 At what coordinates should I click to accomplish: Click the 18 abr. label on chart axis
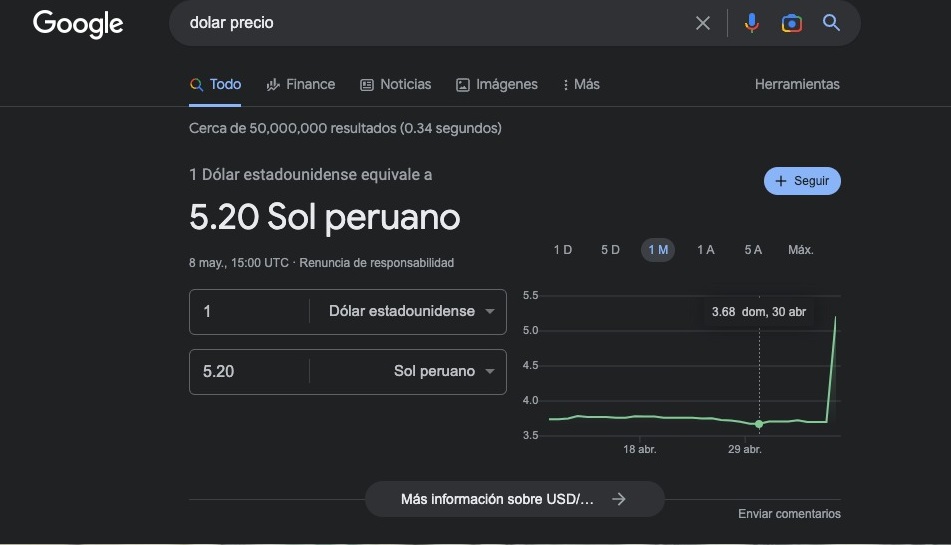pyautogui.click(x=639, y=449)
